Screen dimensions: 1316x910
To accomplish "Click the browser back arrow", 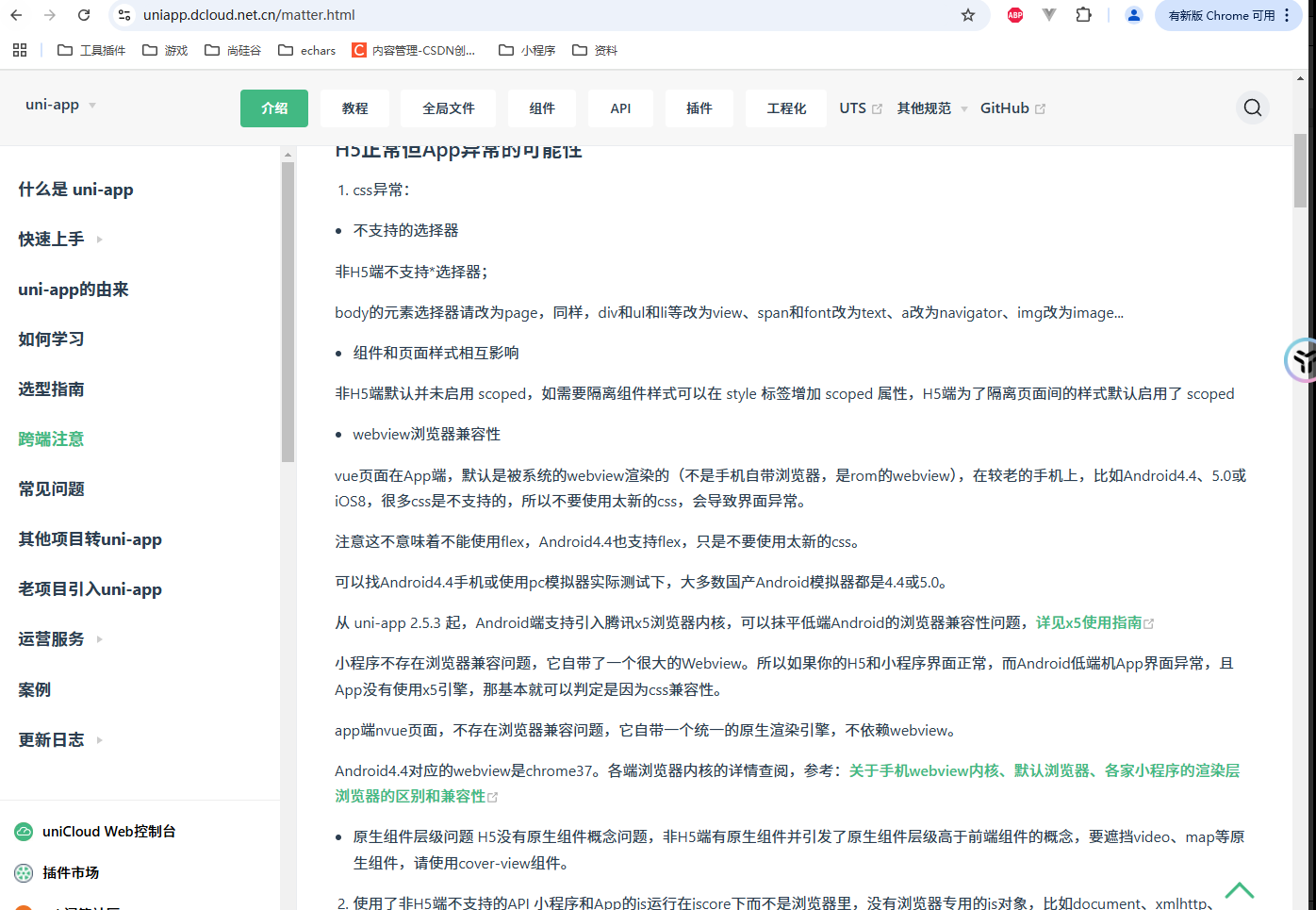I will [16, 15].
